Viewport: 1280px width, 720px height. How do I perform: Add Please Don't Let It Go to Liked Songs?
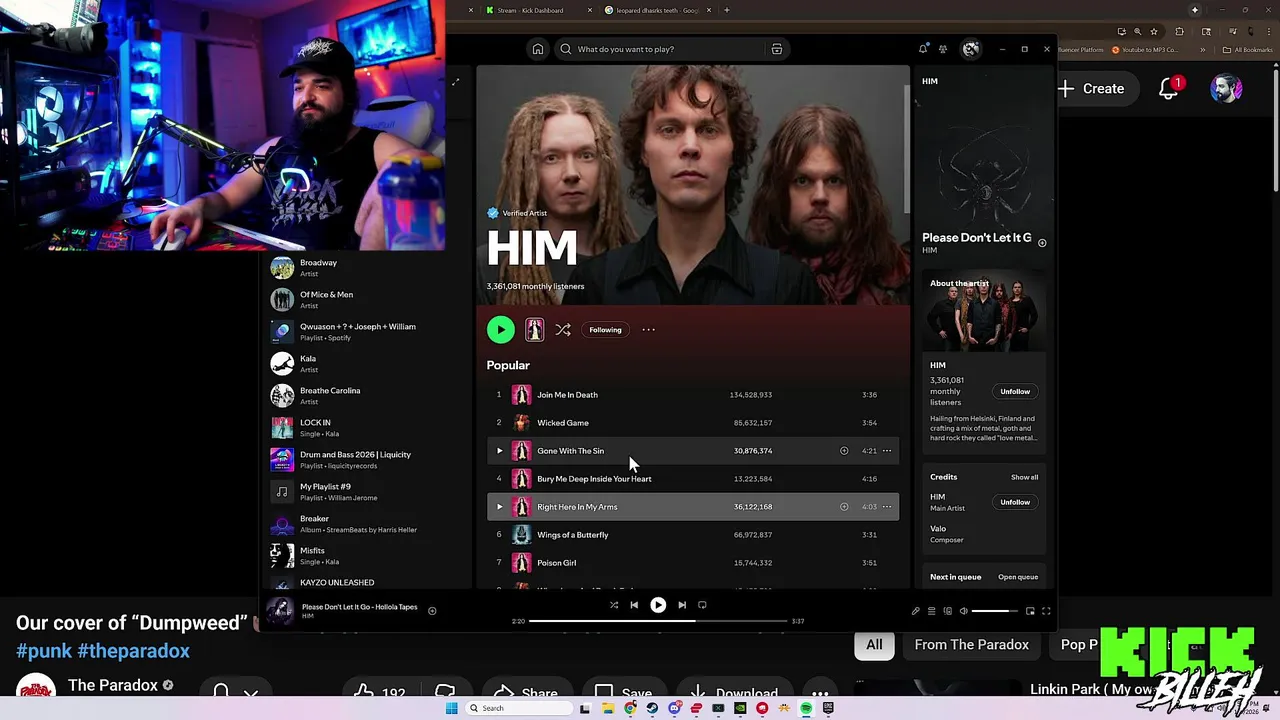(x=432, y=611)
